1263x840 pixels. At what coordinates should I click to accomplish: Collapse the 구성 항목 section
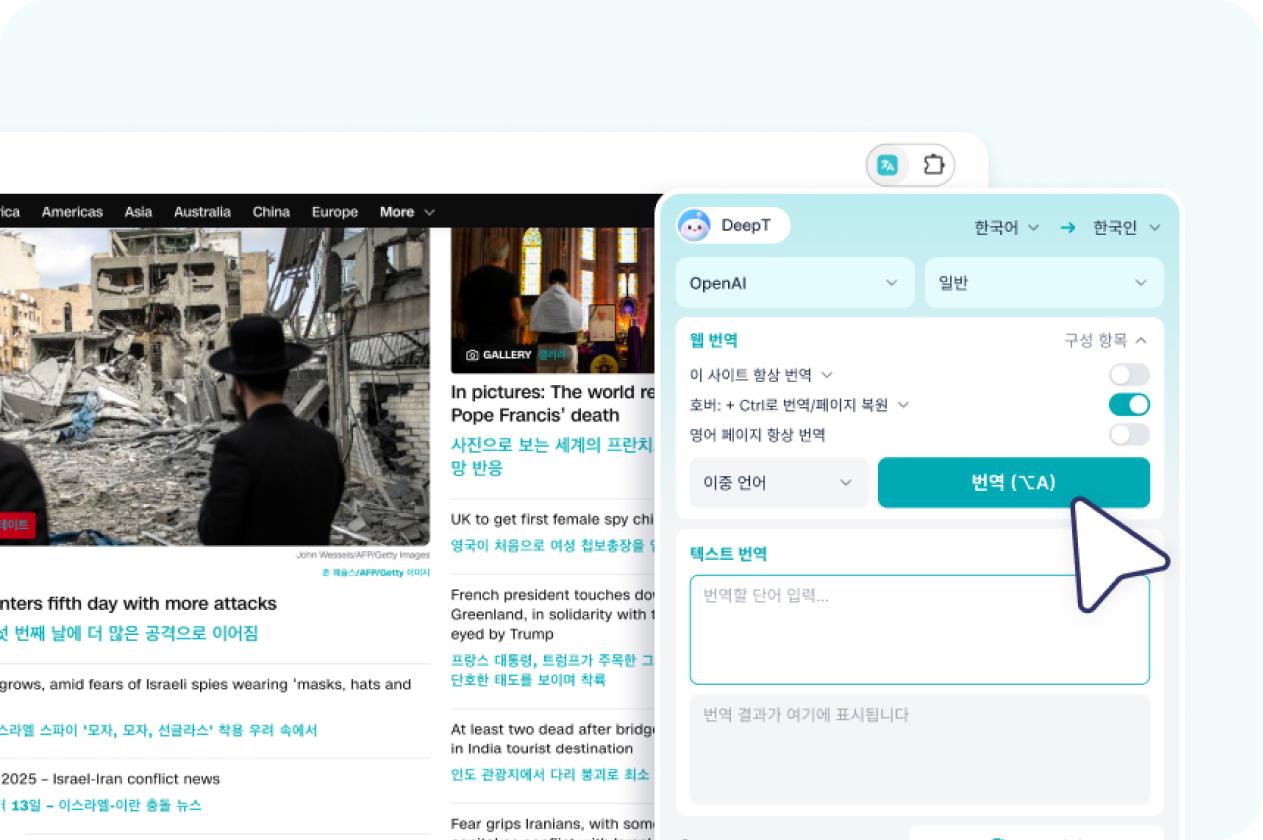point(1105,340)
